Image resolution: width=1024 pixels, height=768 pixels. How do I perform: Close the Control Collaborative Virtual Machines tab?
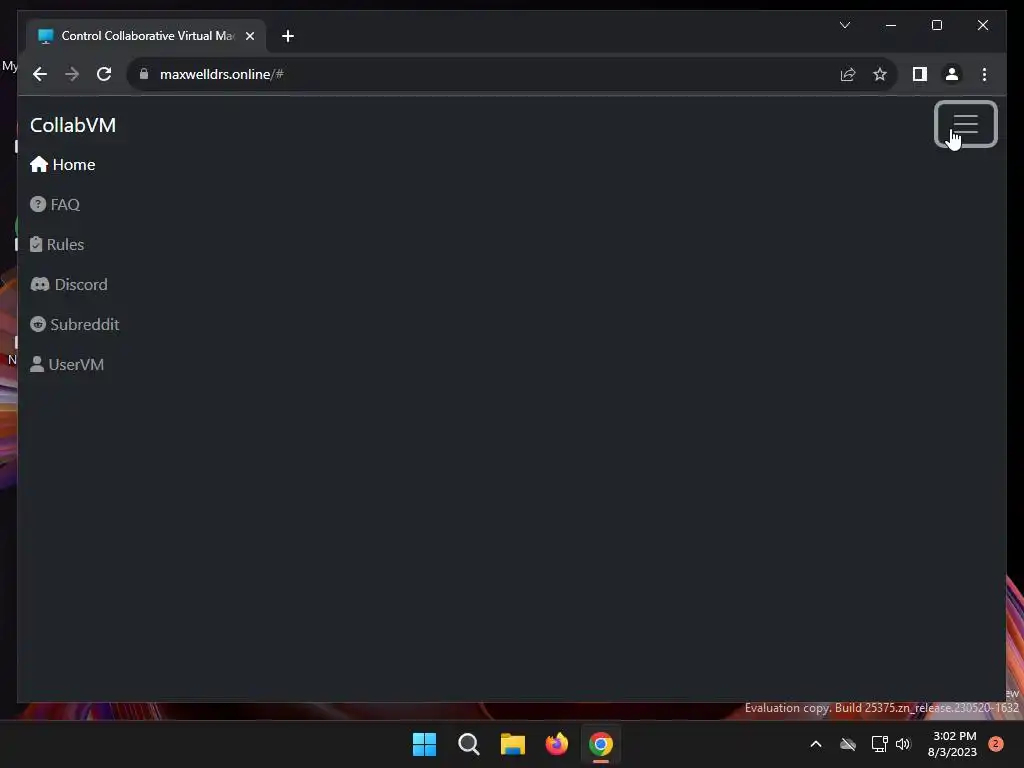coord(249,36)
